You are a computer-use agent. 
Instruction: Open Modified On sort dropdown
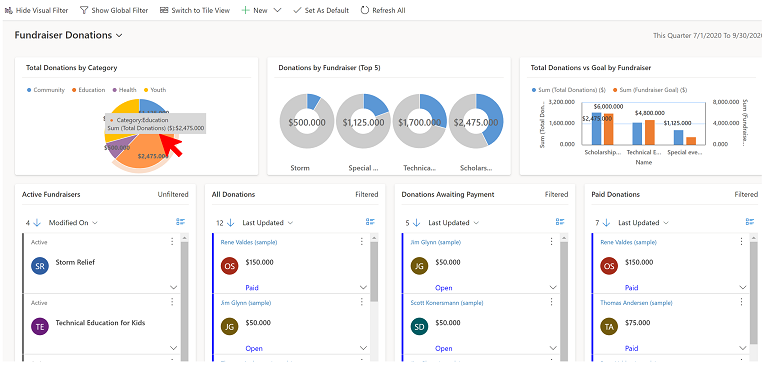click(x=73, y=223)
